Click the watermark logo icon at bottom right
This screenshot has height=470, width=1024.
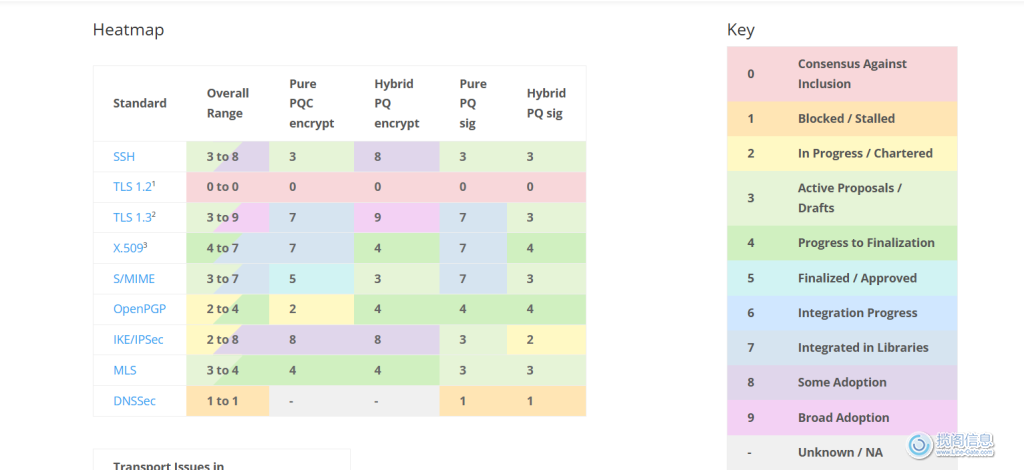[920, 444]
